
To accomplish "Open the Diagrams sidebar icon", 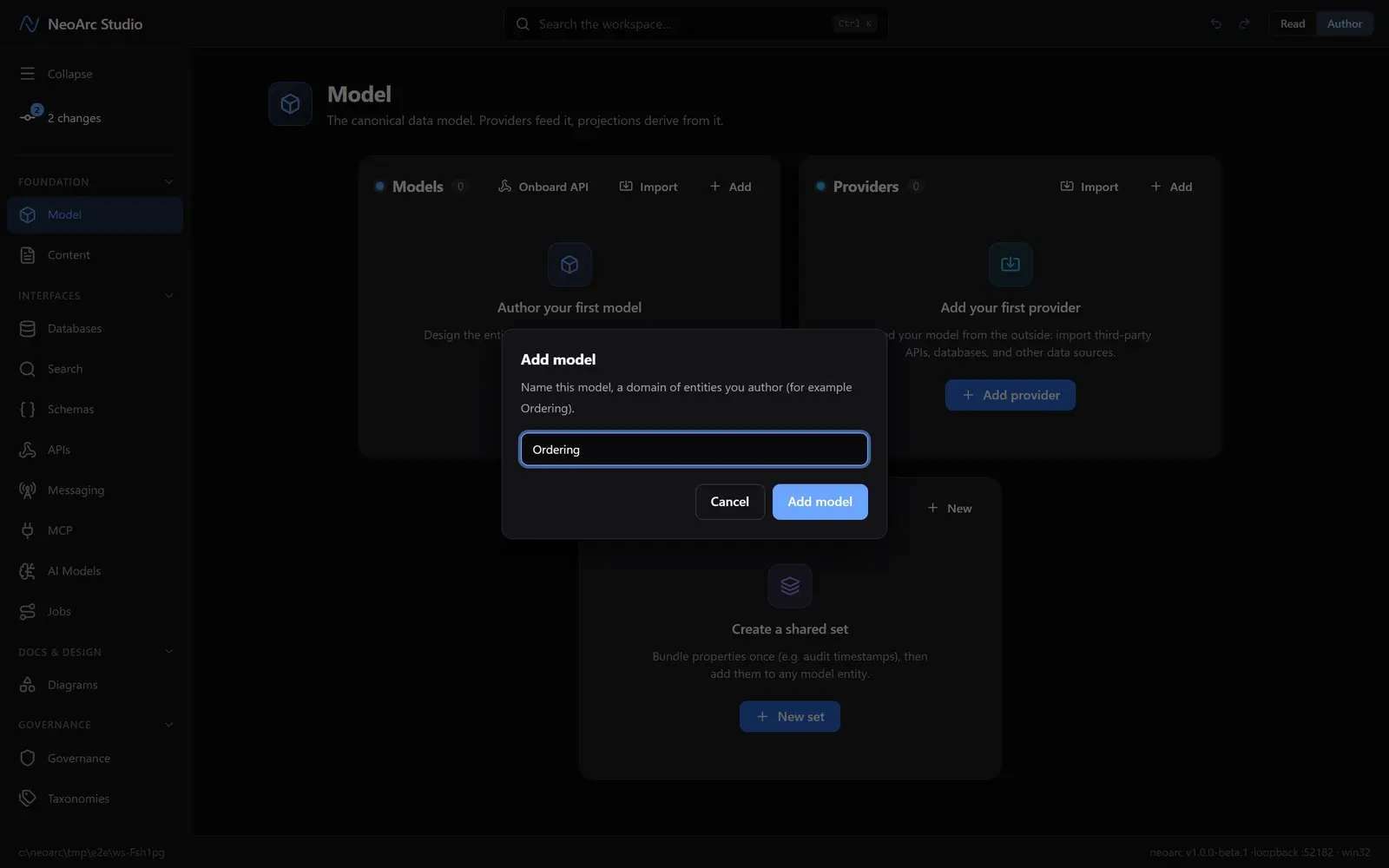I will click(x=28, y=685).
